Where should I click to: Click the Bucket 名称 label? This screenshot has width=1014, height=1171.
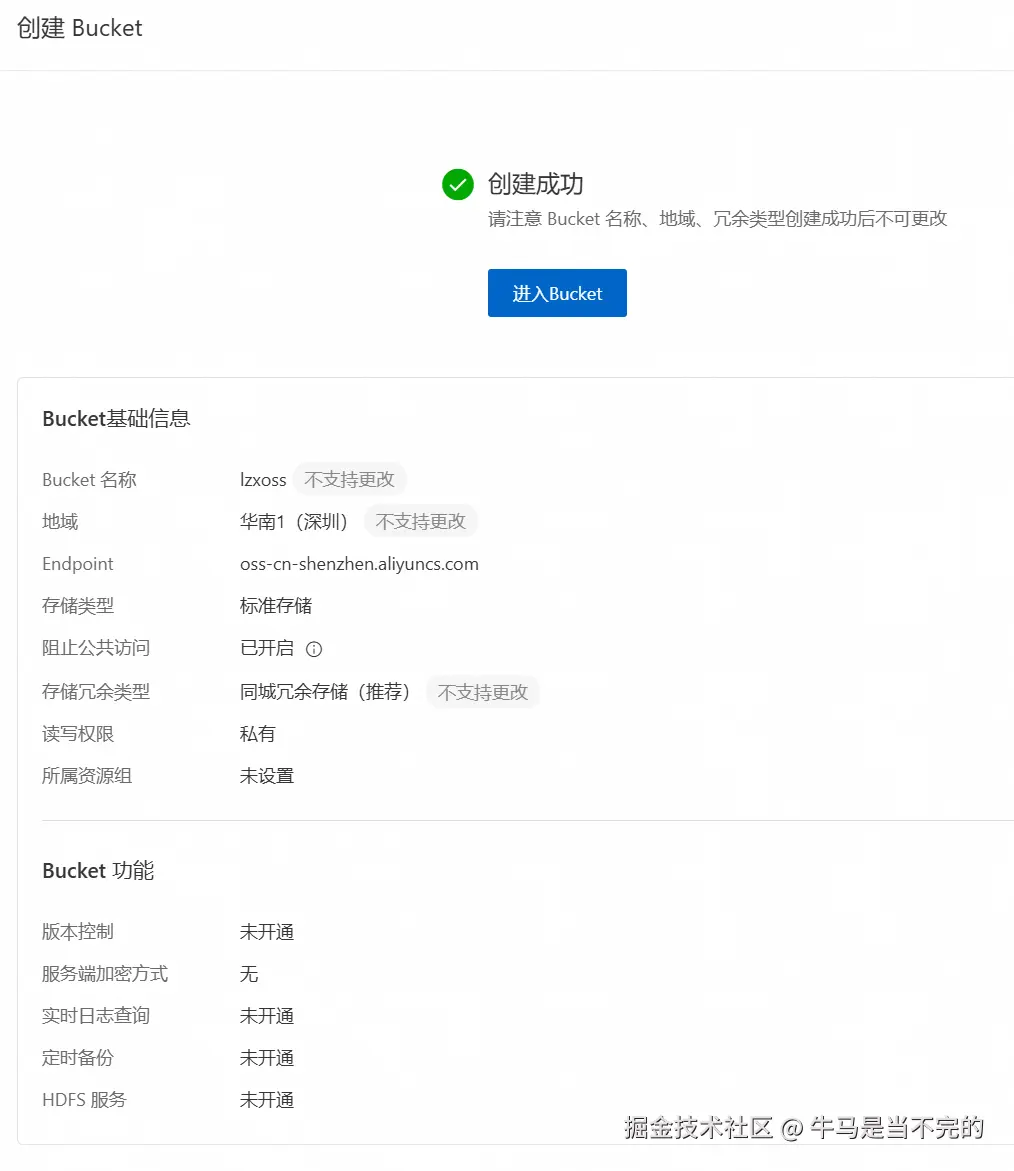pyautogui.click(x=89, y=479)
